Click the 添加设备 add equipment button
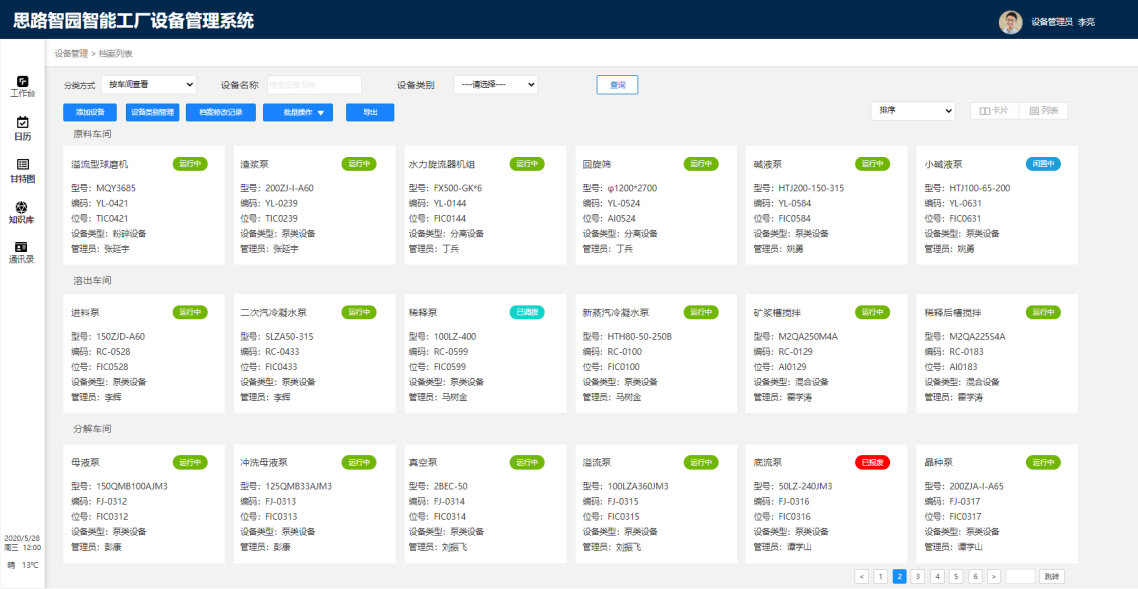1138x589 pixels. point(90,113)
